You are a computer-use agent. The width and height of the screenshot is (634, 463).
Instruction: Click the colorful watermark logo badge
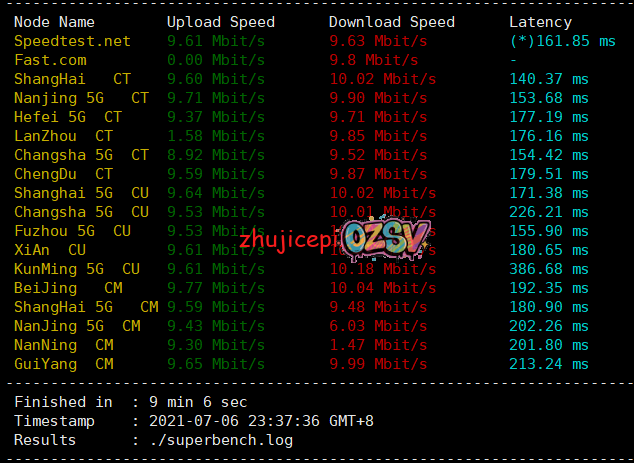click(x=387, y=238)
